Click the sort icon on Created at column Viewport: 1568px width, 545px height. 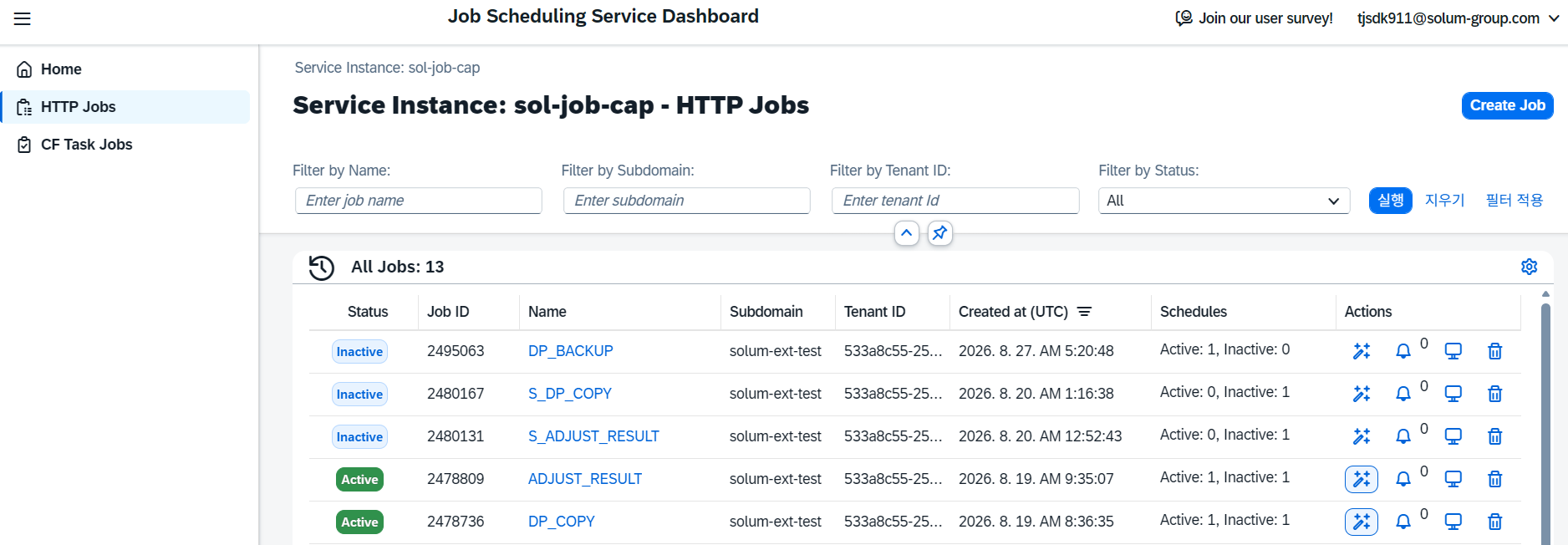pos(1084,312)
